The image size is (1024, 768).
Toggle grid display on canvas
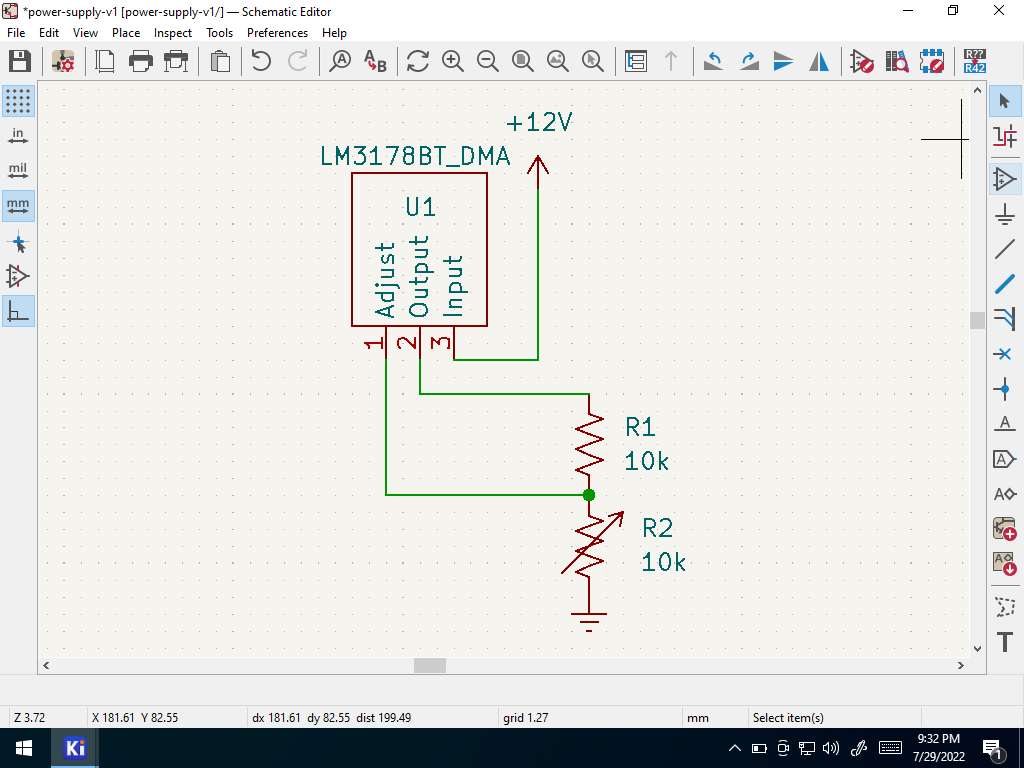(18, 101)
